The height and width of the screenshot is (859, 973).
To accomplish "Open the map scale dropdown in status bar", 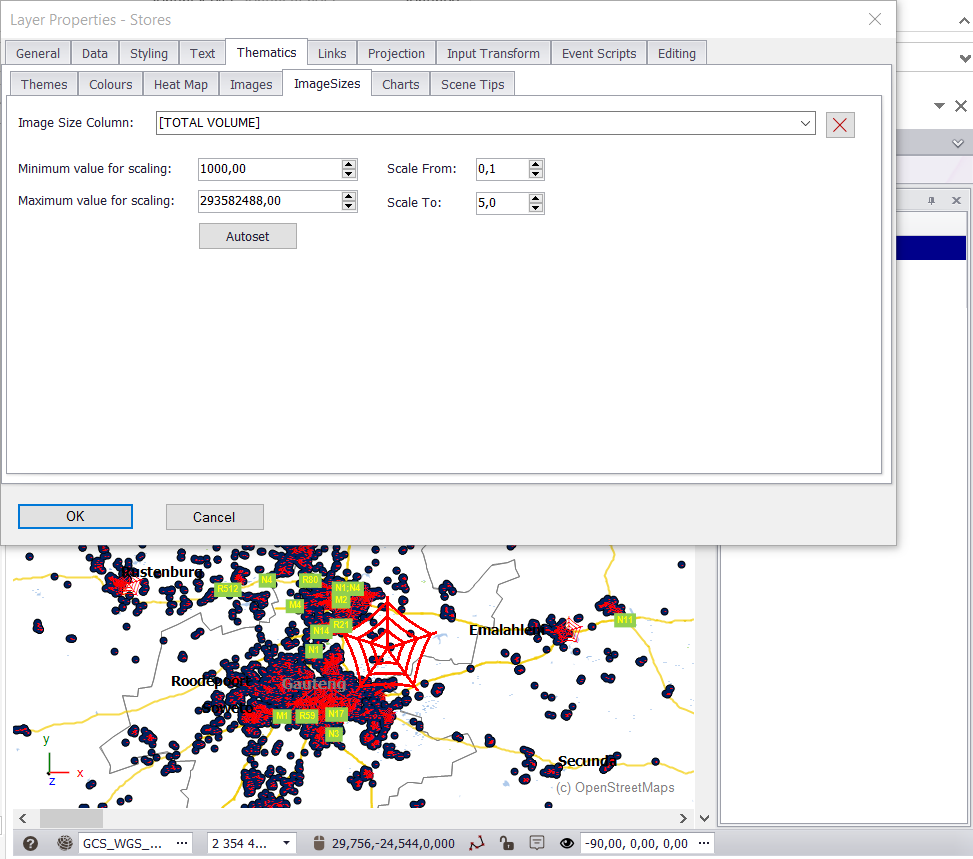I will tap(286, 843).
